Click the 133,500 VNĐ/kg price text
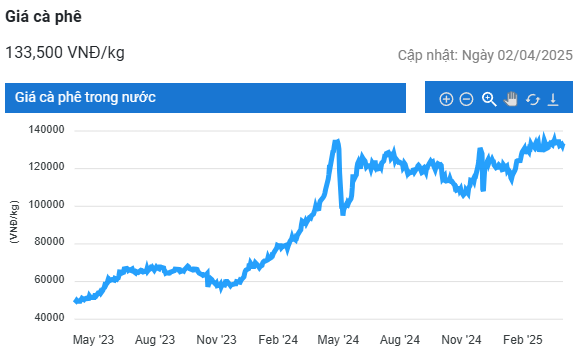The height and width of the screenshot is (361, 581). click(65, 52)
